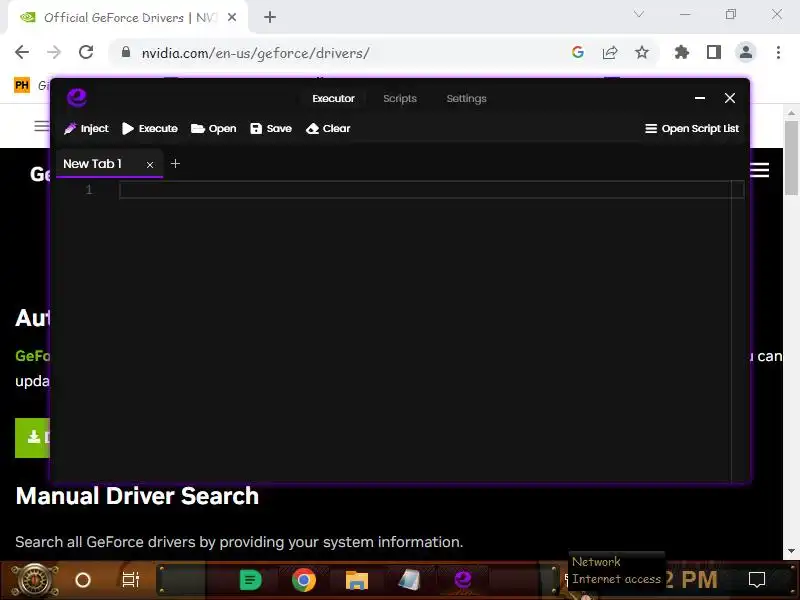Click the Google icon in address bar
Image resolution: width=800 pixels, height=600 pixels.
click(x=578, y=52)
